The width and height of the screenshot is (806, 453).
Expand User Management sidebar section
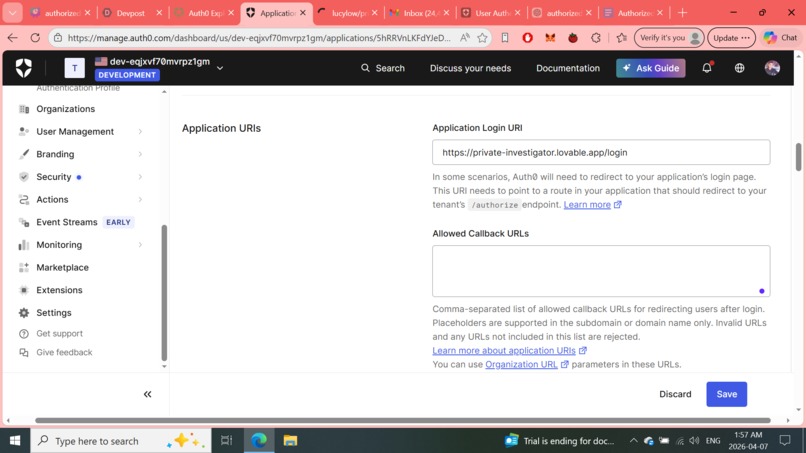click(x=81, y=132)
